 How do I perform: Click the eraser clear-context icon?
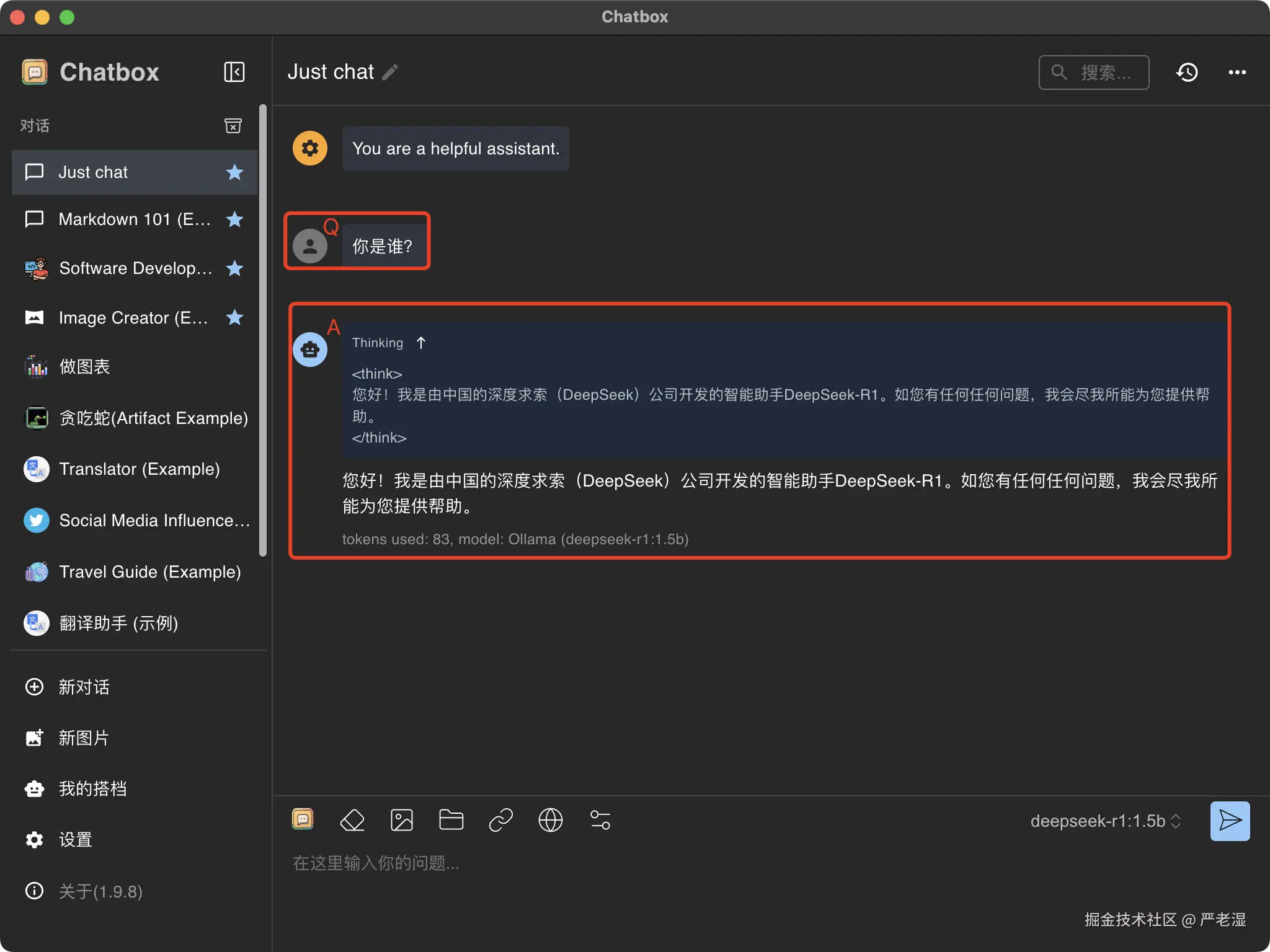click(352, 820)
